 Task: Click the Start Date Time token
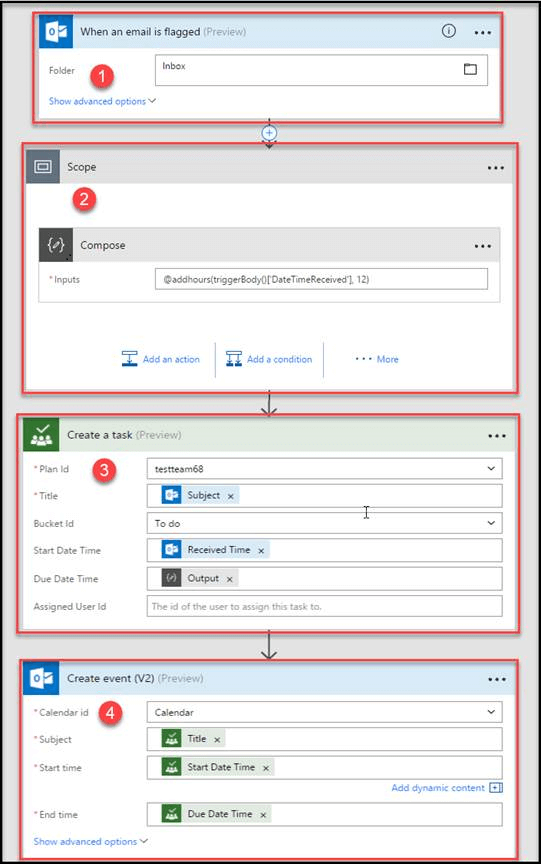click(x=216, y=767)
